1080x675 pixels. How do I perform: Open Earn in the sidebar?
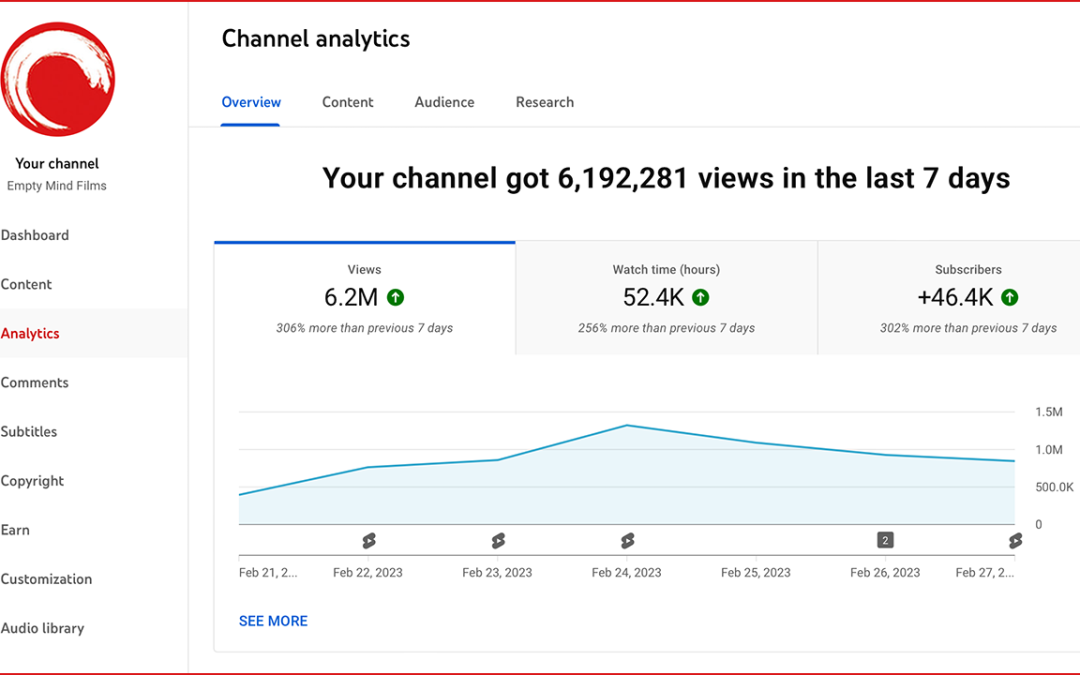click(x=15, y=530)
